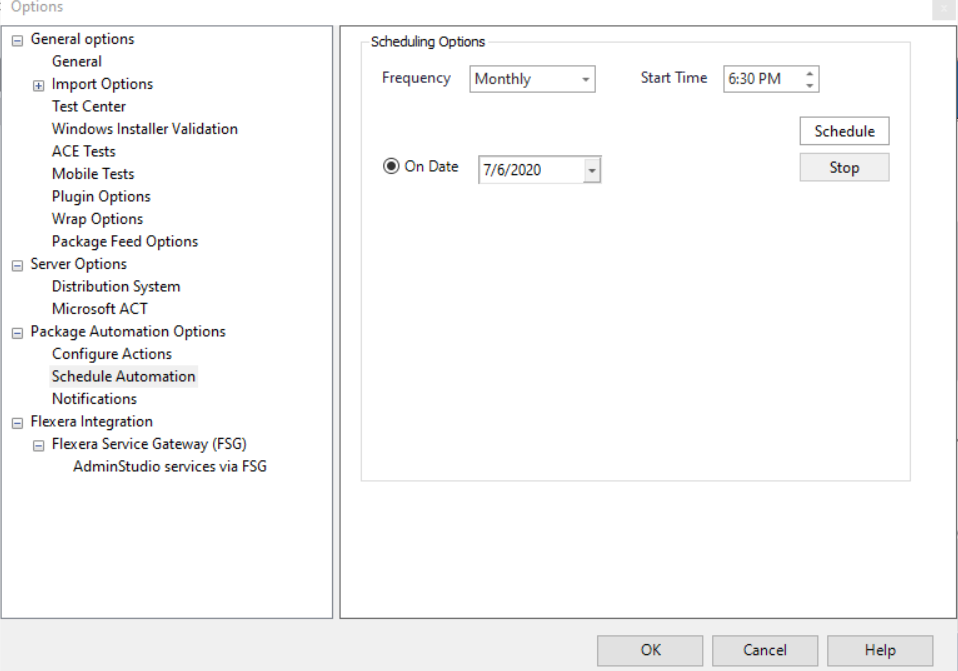This screenshot has width=958, height=671.
Task: Increase Start Time with up arrow
Action: tap(810, 73)
